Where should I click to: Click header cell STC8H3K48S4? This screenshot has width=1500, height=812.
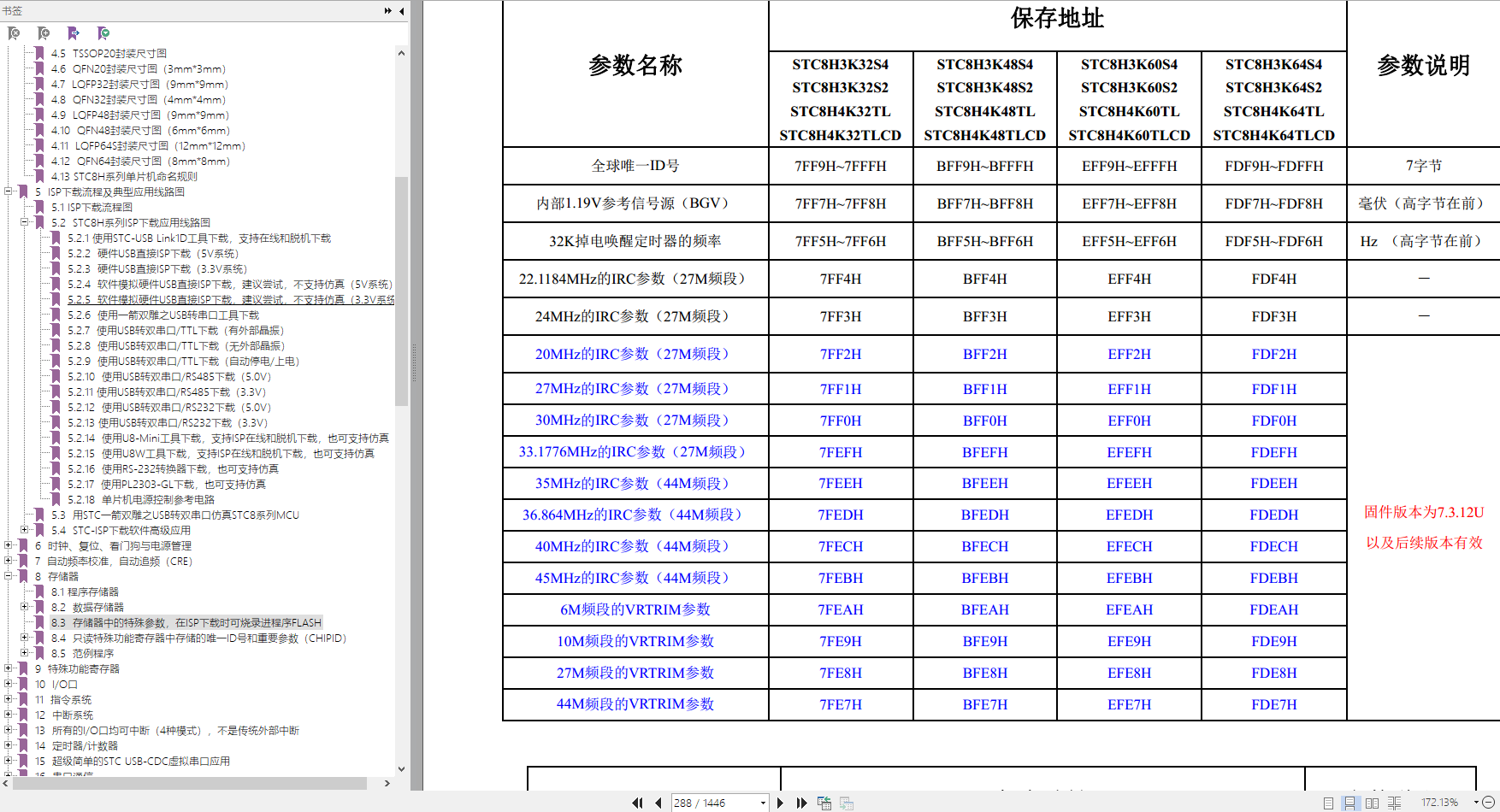(x=985, y=64)
